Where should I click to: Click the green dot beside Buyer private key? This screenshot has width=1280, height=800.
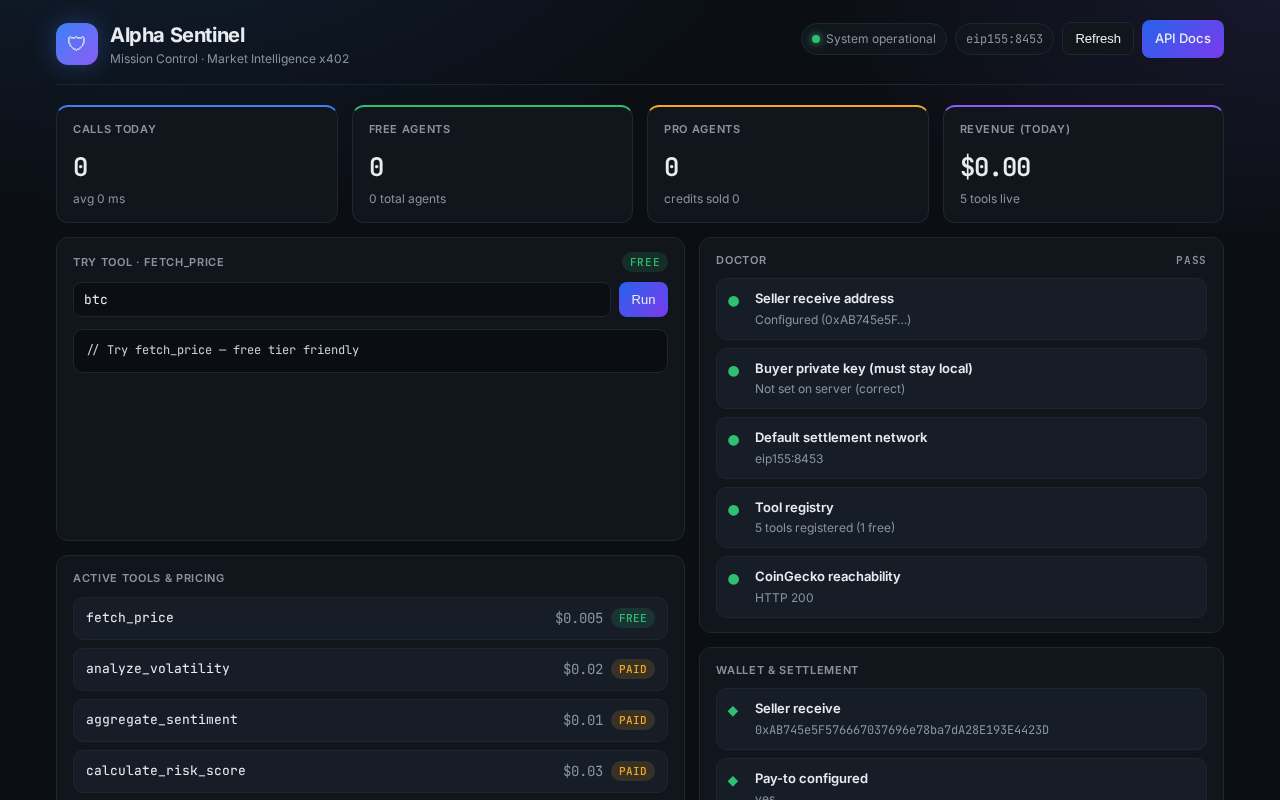click(x=733, y=371)
